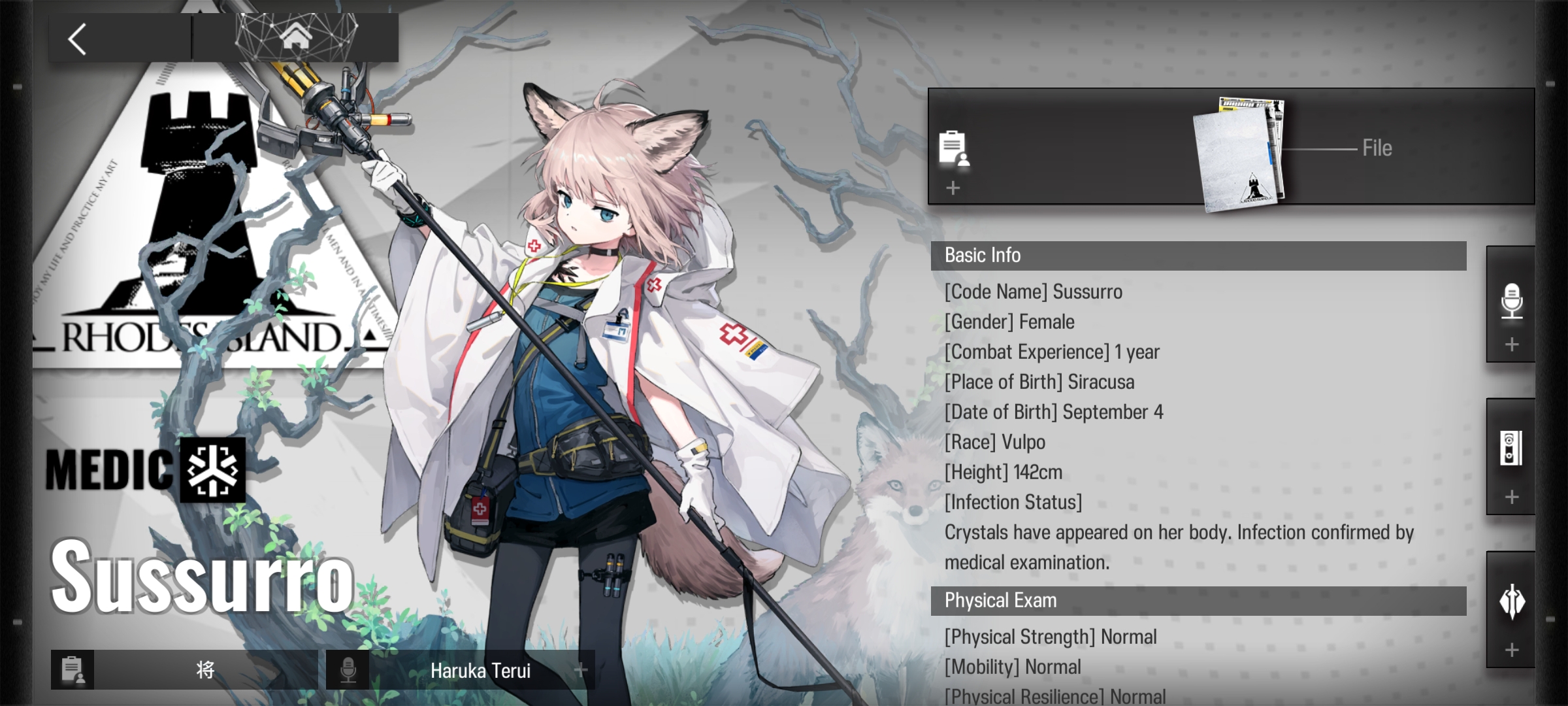This screenshot has width=1568, height=706.
Task: Open the speaker audio panel icon
Action: coord(1511,448)
